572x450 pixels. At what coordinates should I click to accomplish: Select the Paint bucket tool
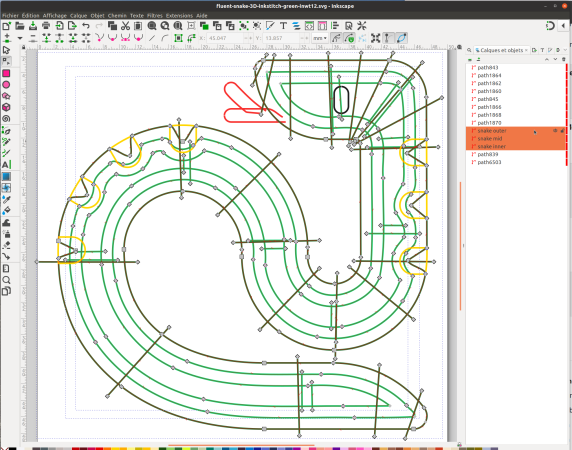coord(6,210)
